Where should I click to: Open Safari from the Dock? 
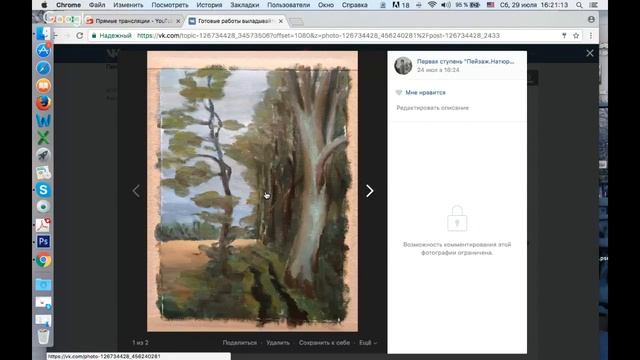tap(43, 68)
